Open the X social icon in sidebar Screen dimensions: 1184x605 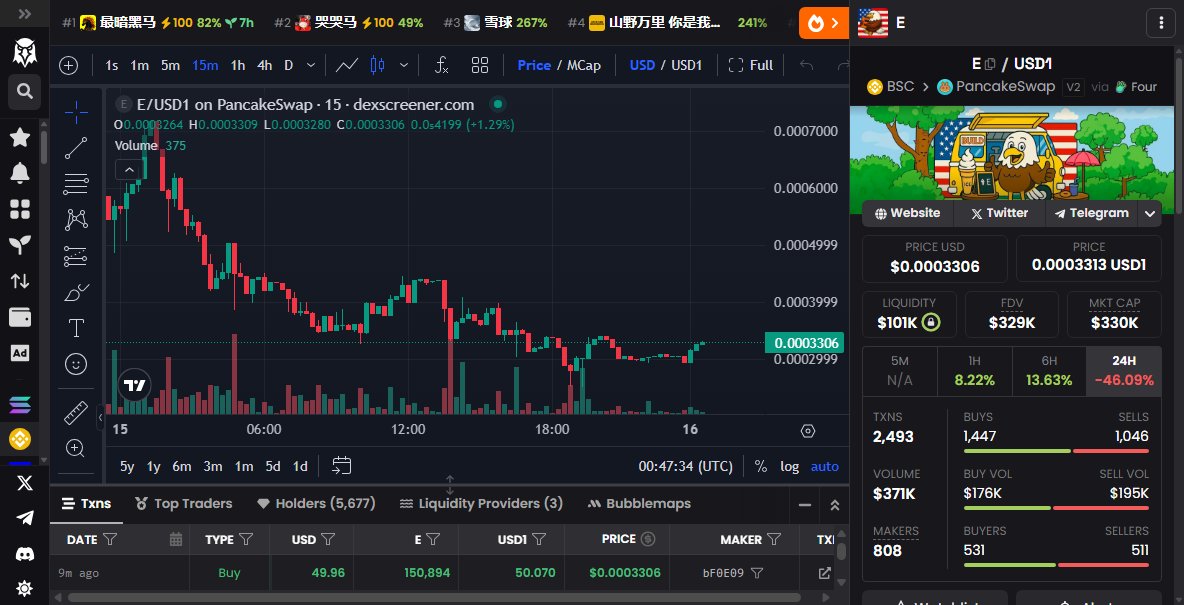(24, 483)
